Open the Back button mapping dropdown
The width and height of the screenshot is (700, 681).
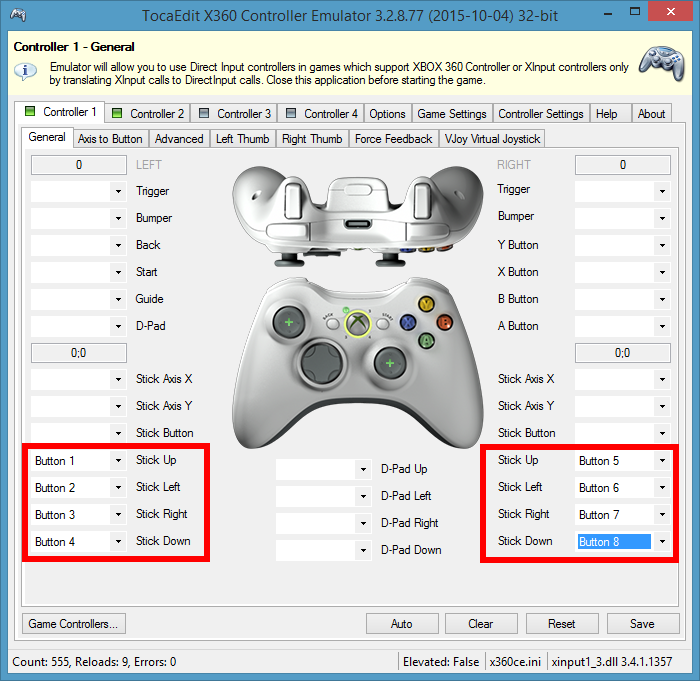118,245
